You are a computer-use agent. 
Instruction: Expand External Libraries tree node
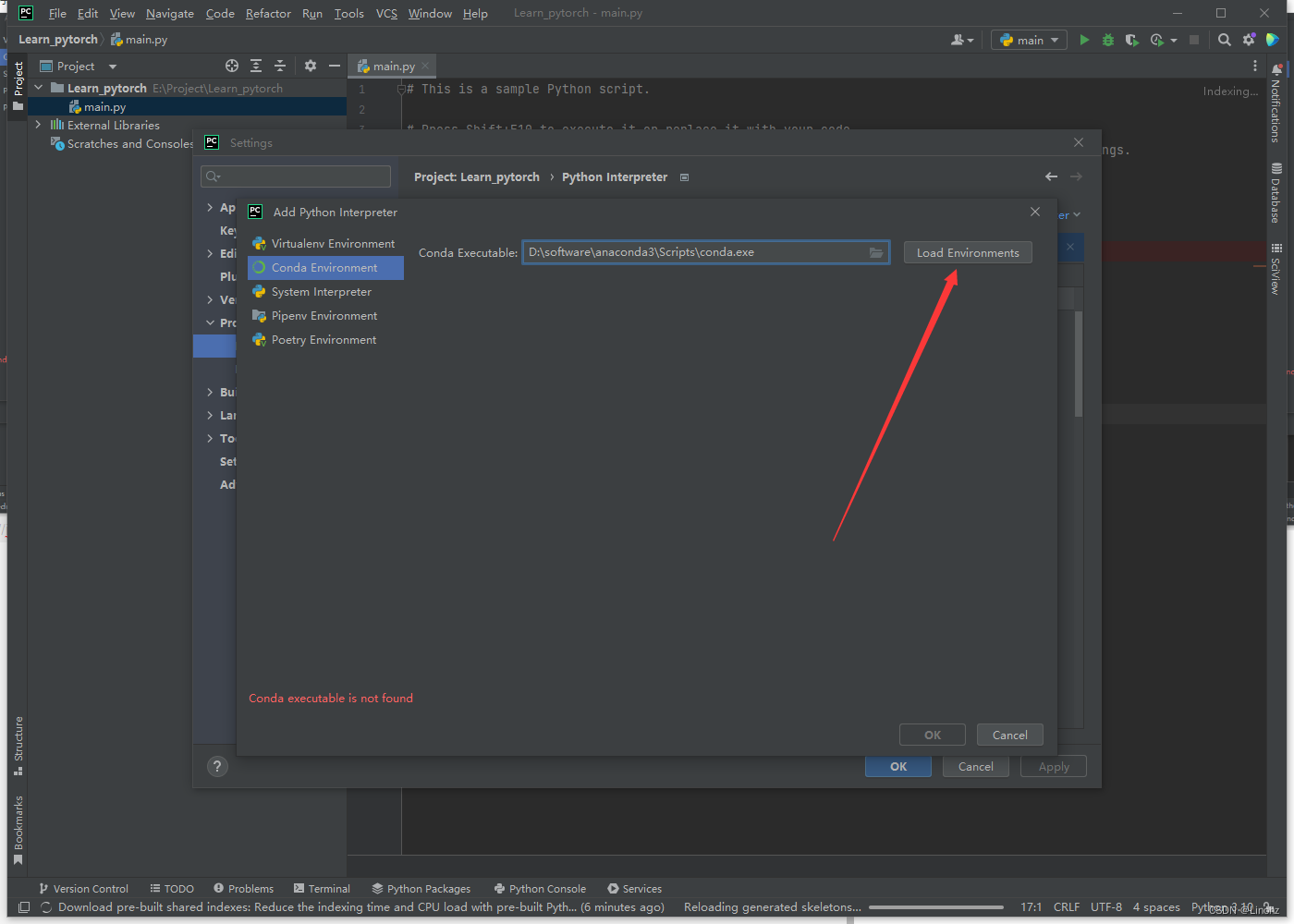click(39, 125)
